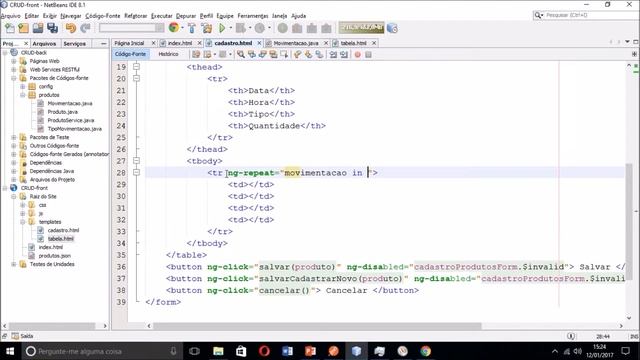Click the Chrome browser selector icon
Viewport: 640px width, 360px height.
(x=174, y=28)
